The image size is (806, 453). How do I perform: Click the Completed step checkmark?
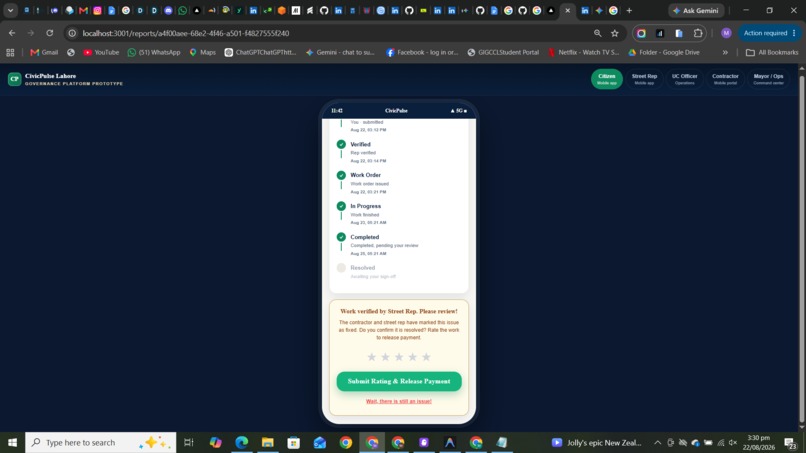[x=341, y=237]
